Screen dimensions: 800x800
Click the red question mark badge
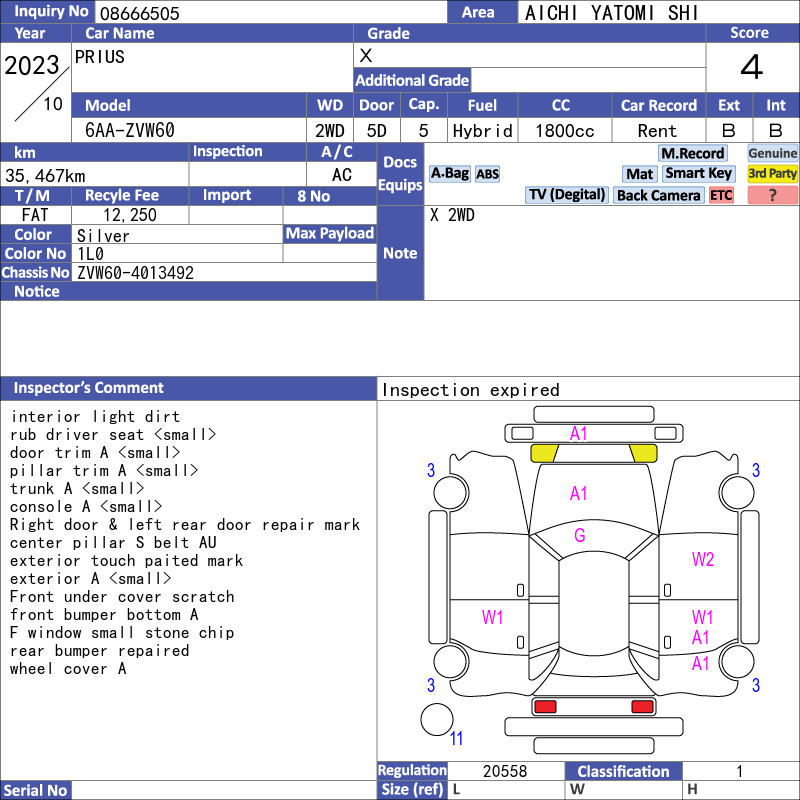coord(772,195)
